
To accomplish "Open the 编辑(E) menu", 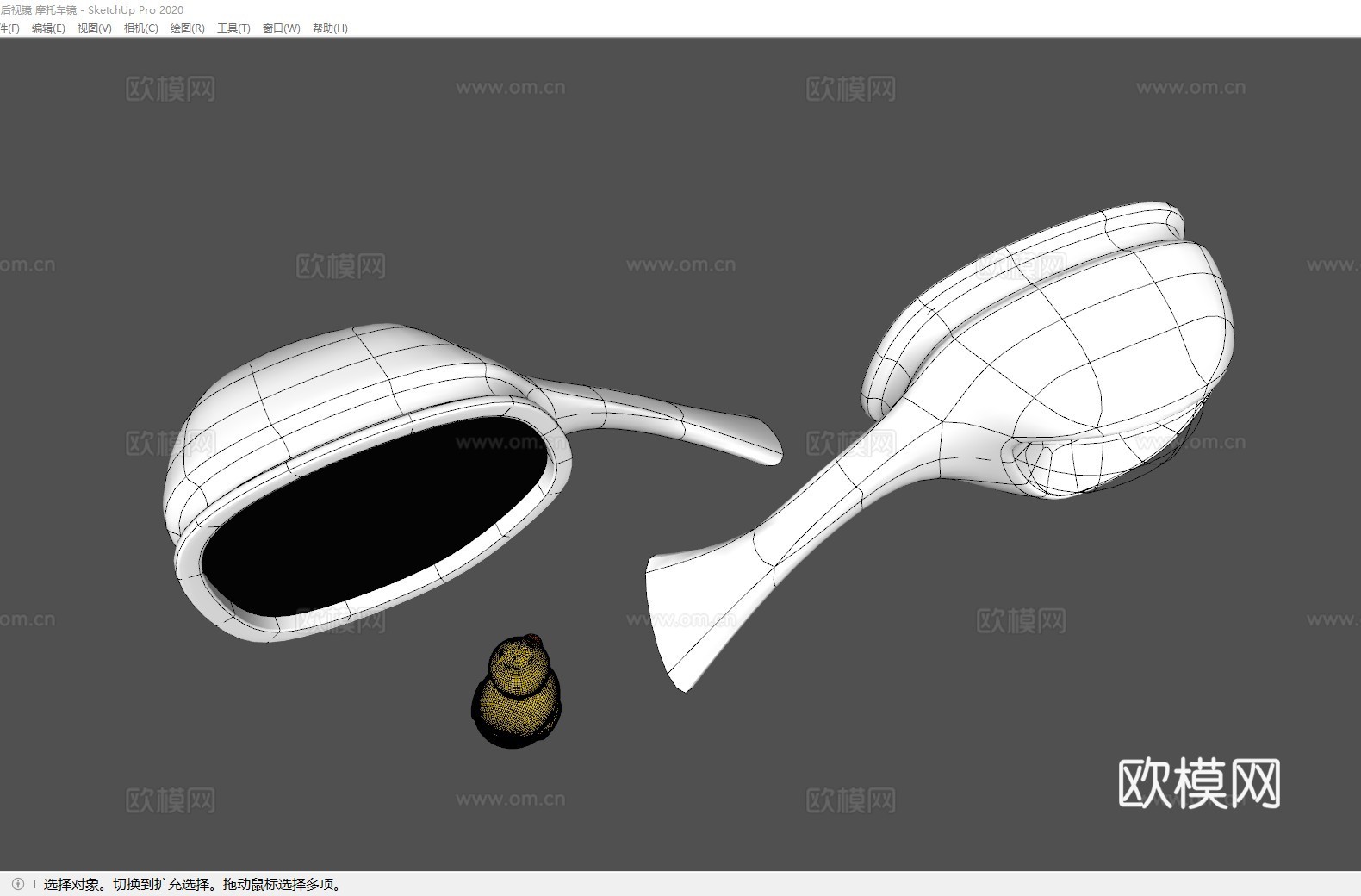I will click(x=48, y=28).
